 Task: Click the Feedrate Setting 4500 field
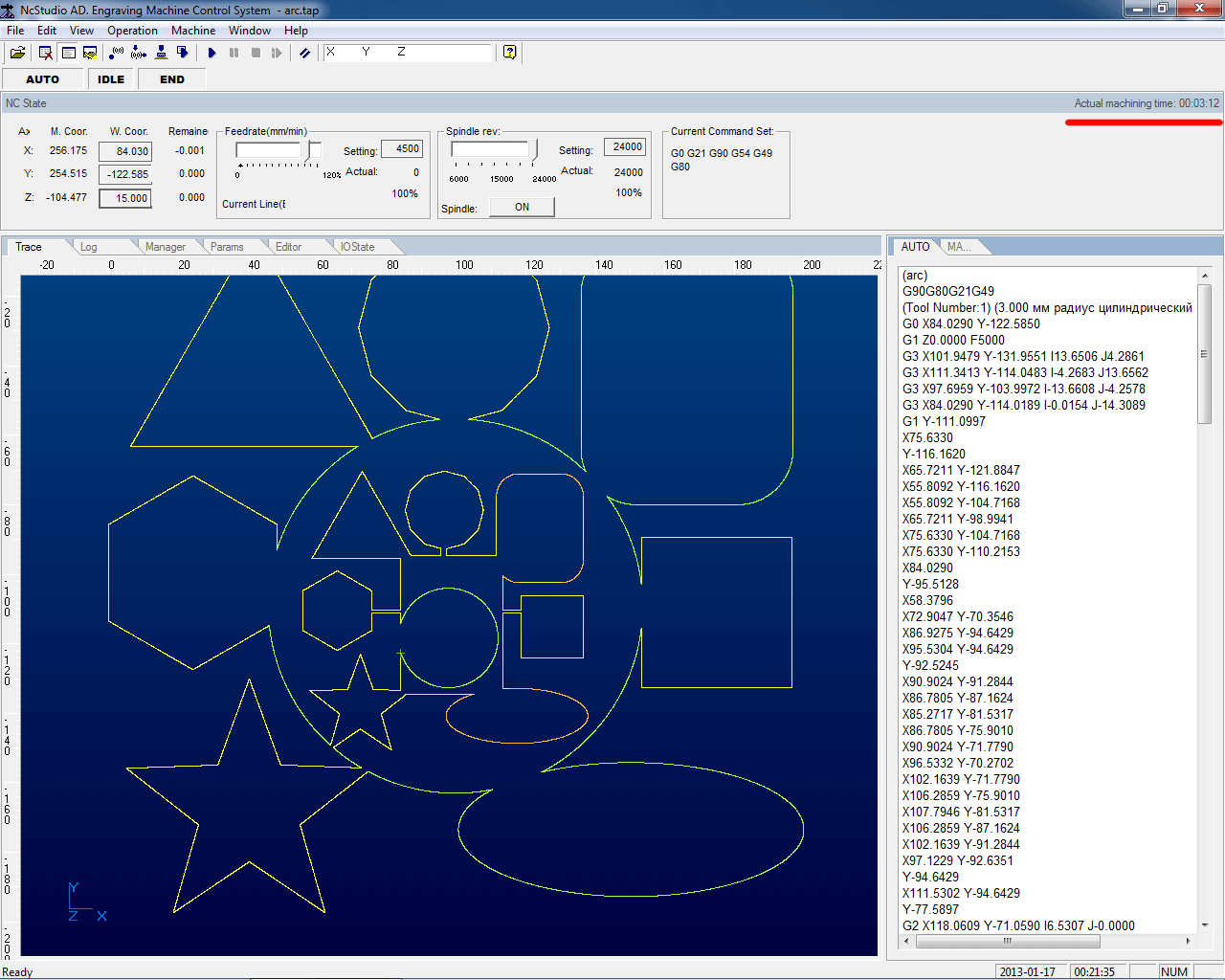(x=402, y=148)
